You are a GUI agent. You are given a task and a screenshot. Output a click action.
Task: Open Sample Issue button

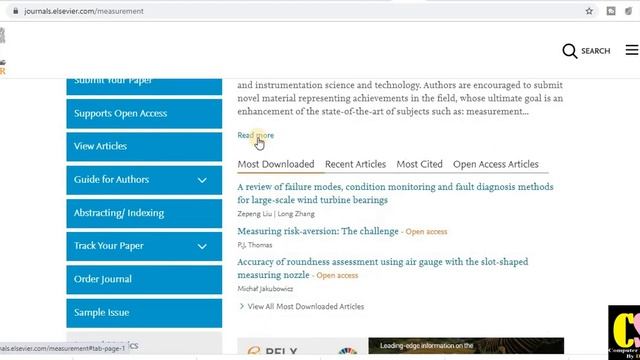(x=144, y=313)
